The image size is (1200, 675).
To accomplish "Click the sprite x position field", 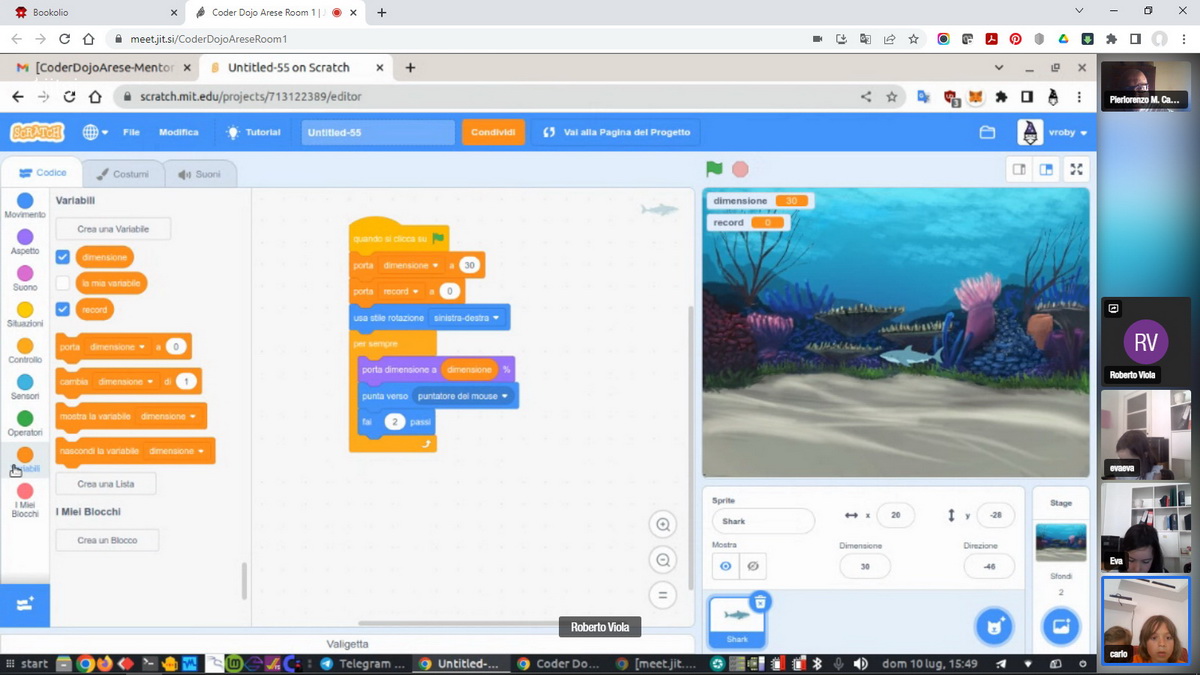I will tap(896, 515).
